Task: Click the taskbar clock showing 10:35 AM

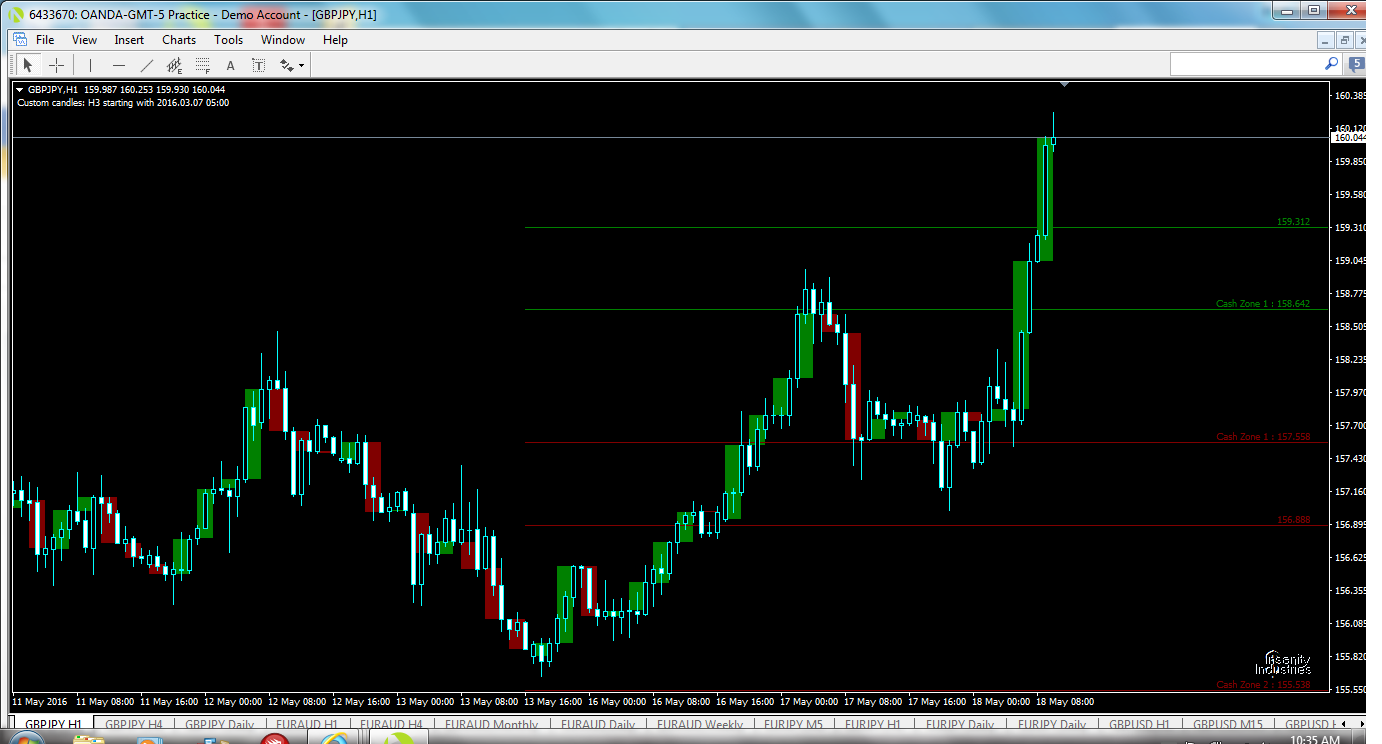Action: tap(1316, 740)
